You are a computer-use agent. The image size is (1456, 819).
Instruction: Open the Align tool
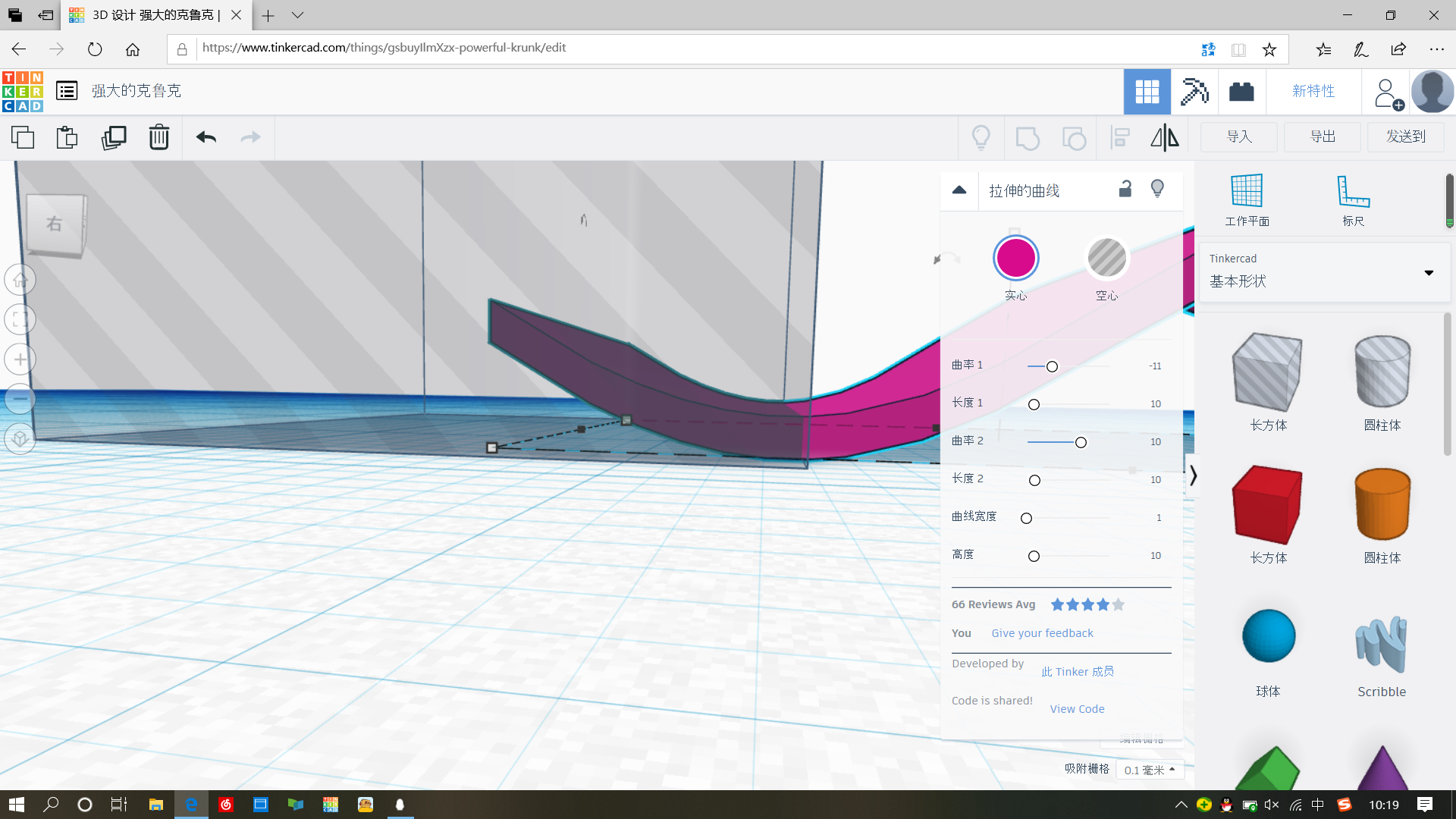coord(1120,137)
